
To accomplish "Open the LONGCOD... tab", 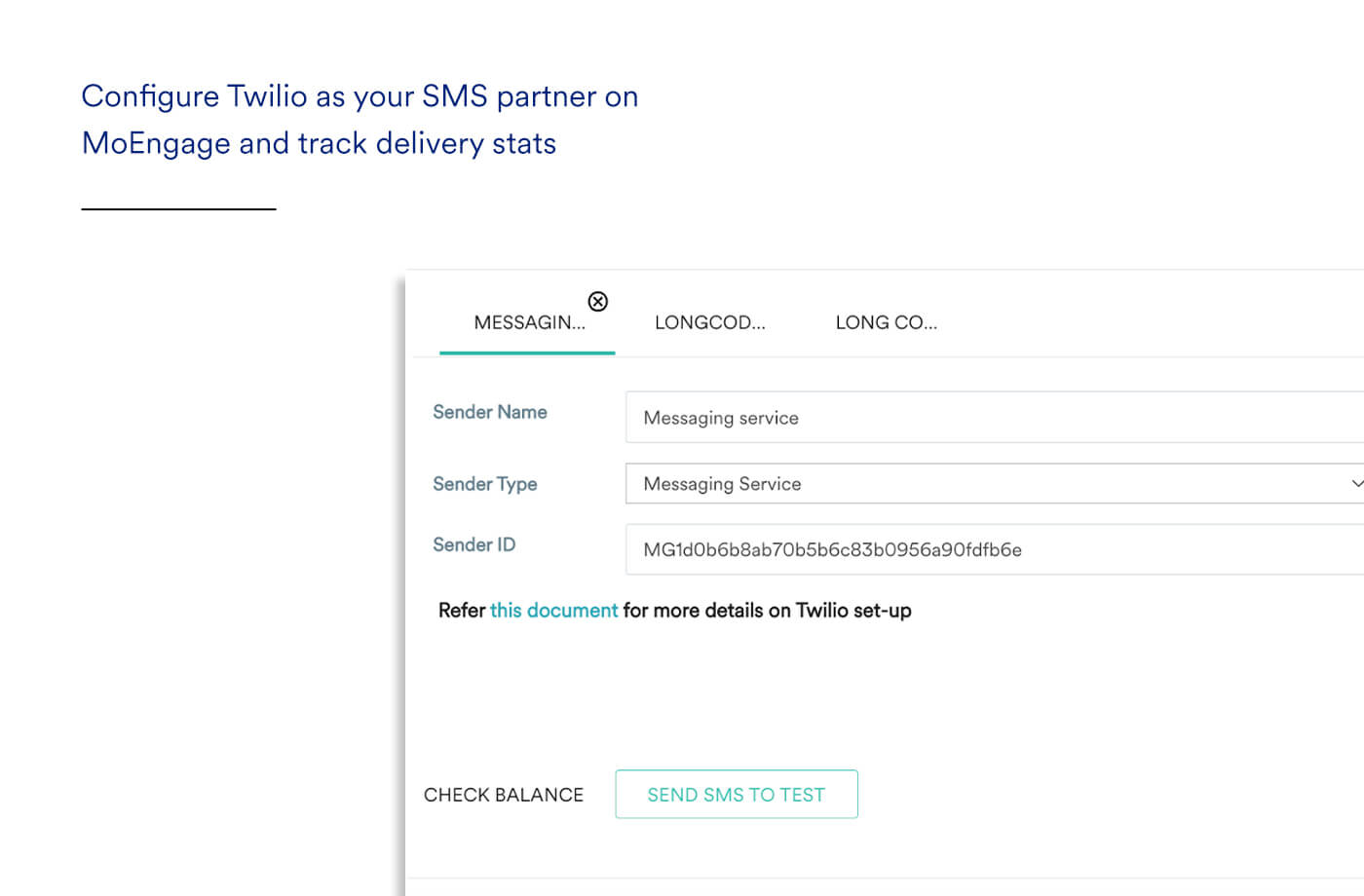I will tap(709, 322).
